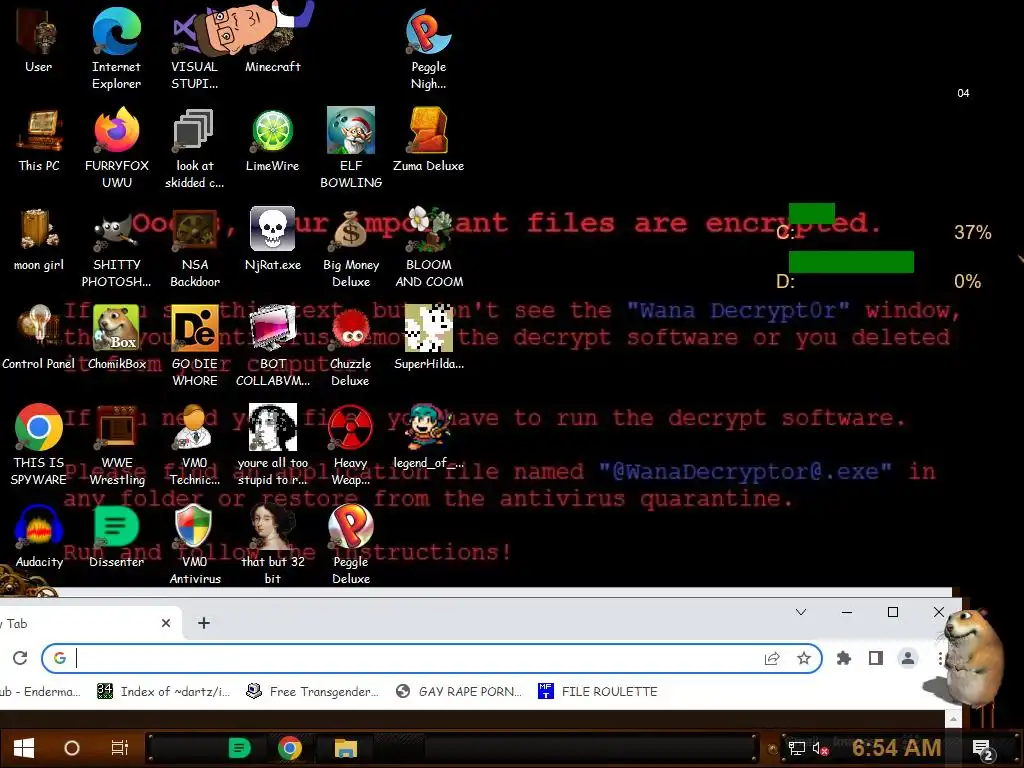
Task: Open 'Free Transgender...' bookmark
Action: (x=312, y=692)
